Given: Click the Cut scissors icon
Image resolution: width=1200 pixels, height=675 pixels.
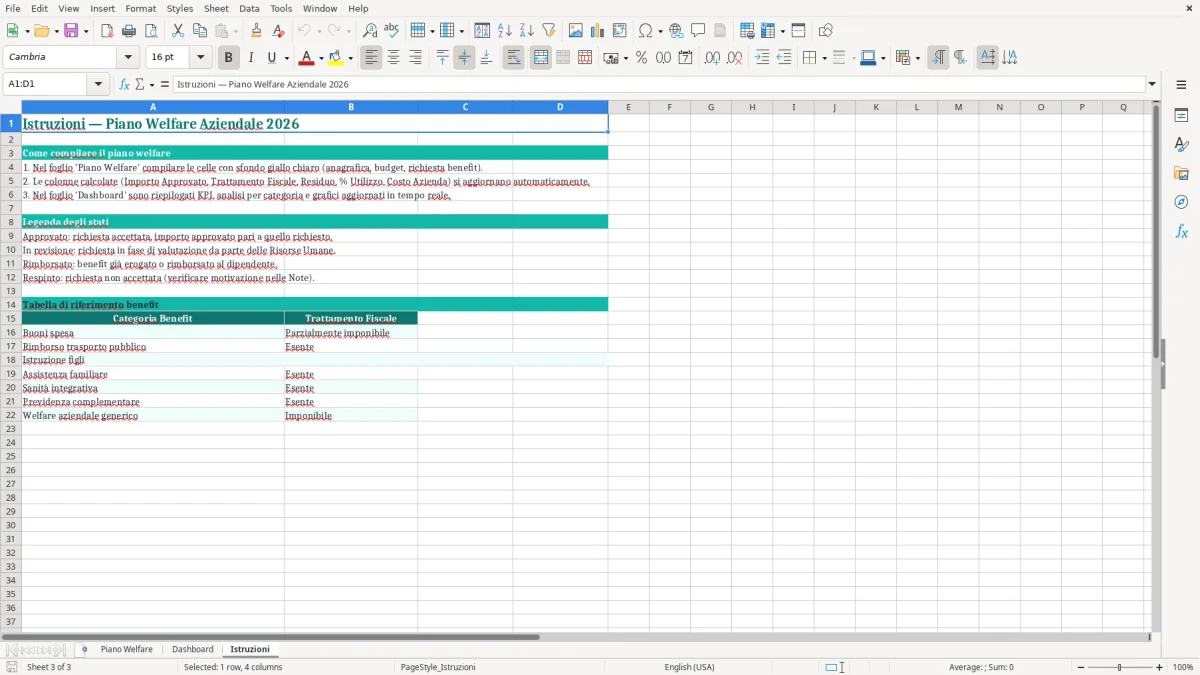Looking at the screenshot, I should coord(178,31).
